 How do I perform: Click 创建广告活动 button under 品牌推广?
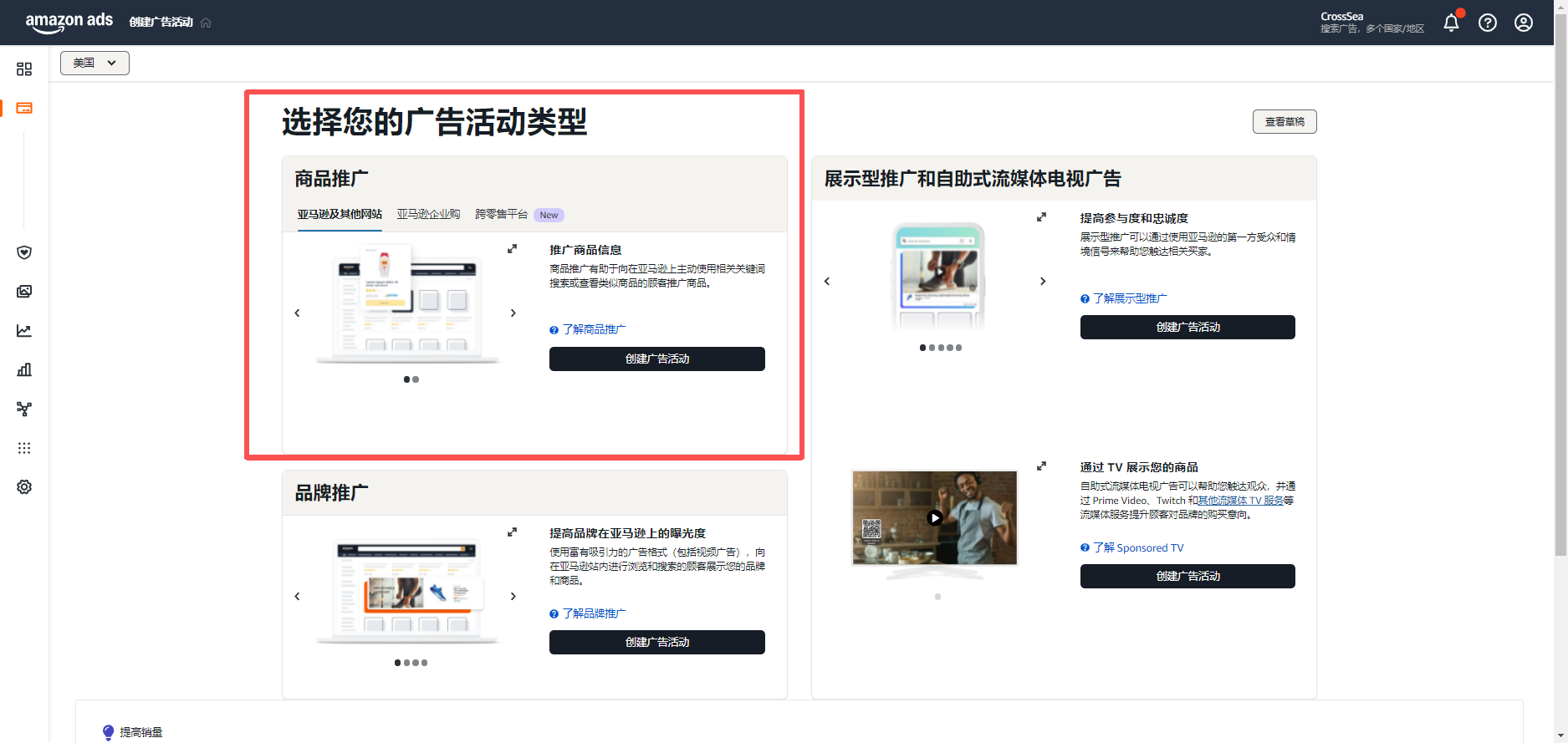[x=656, y=642]
